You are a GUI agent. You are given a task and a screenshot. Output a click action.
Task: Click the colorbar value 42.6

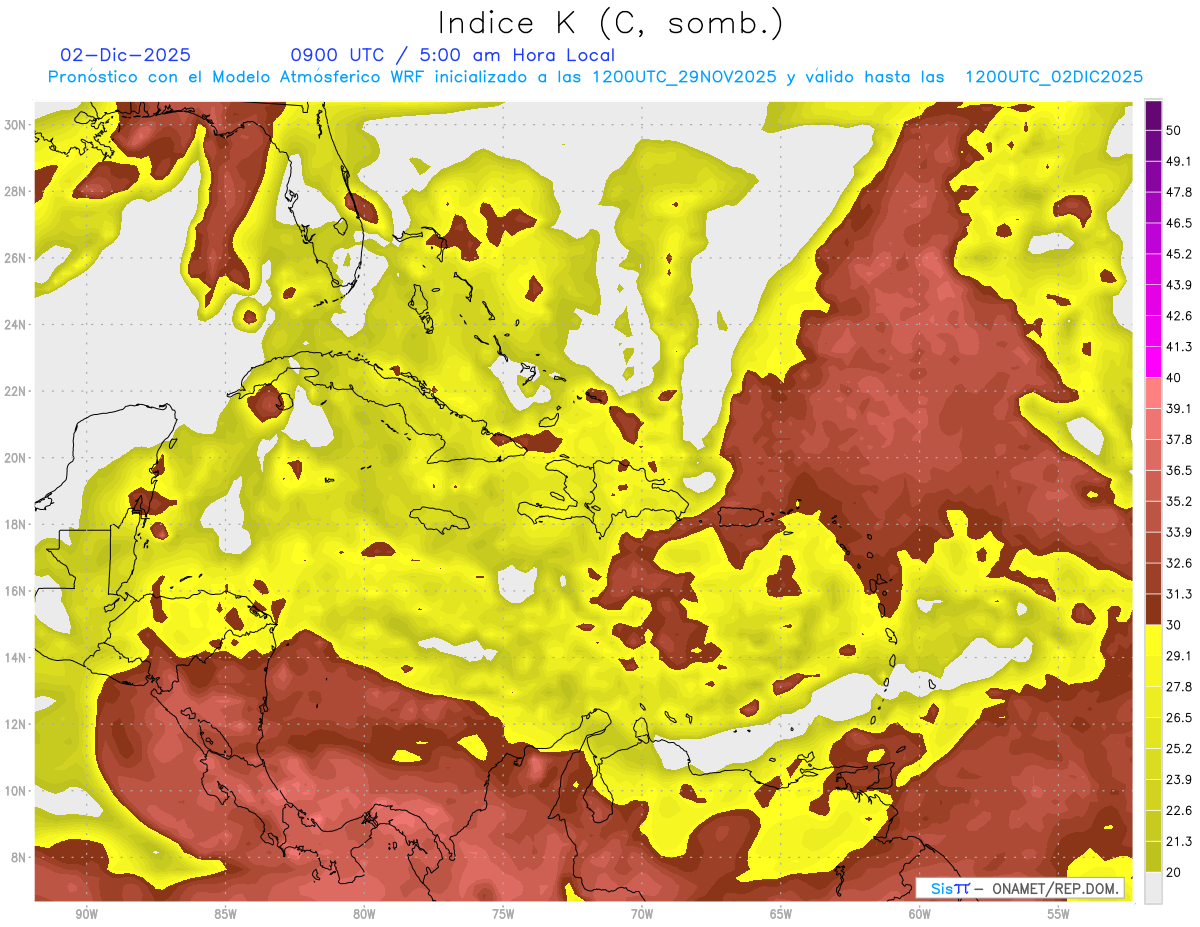[1180, 316]
